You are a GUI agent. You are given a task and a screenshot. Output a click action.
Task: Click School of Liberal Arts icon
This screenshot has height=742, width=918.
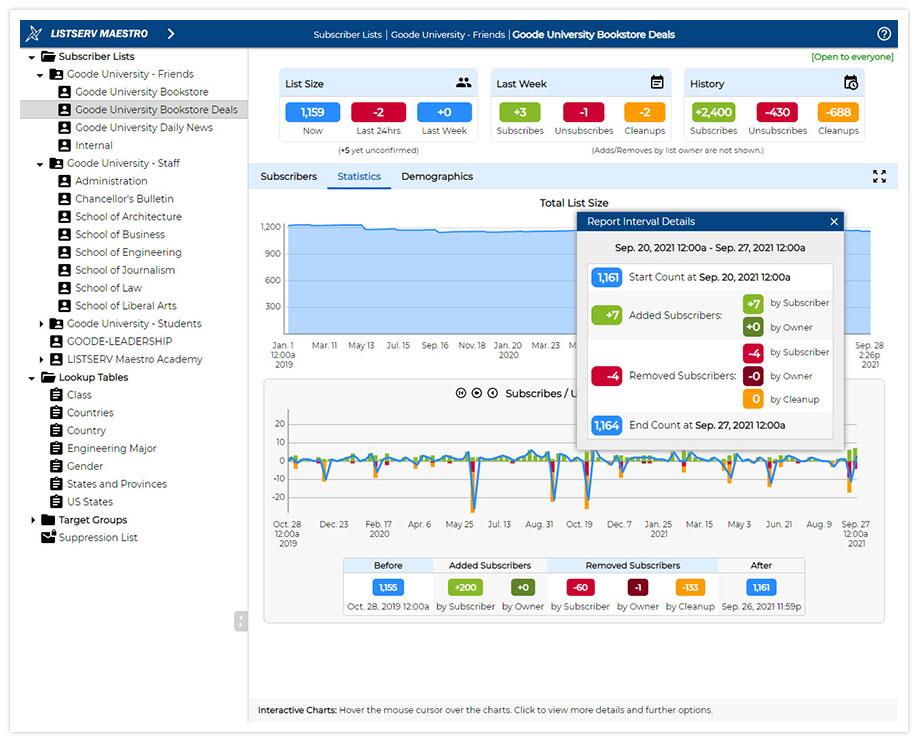[64, 306]
